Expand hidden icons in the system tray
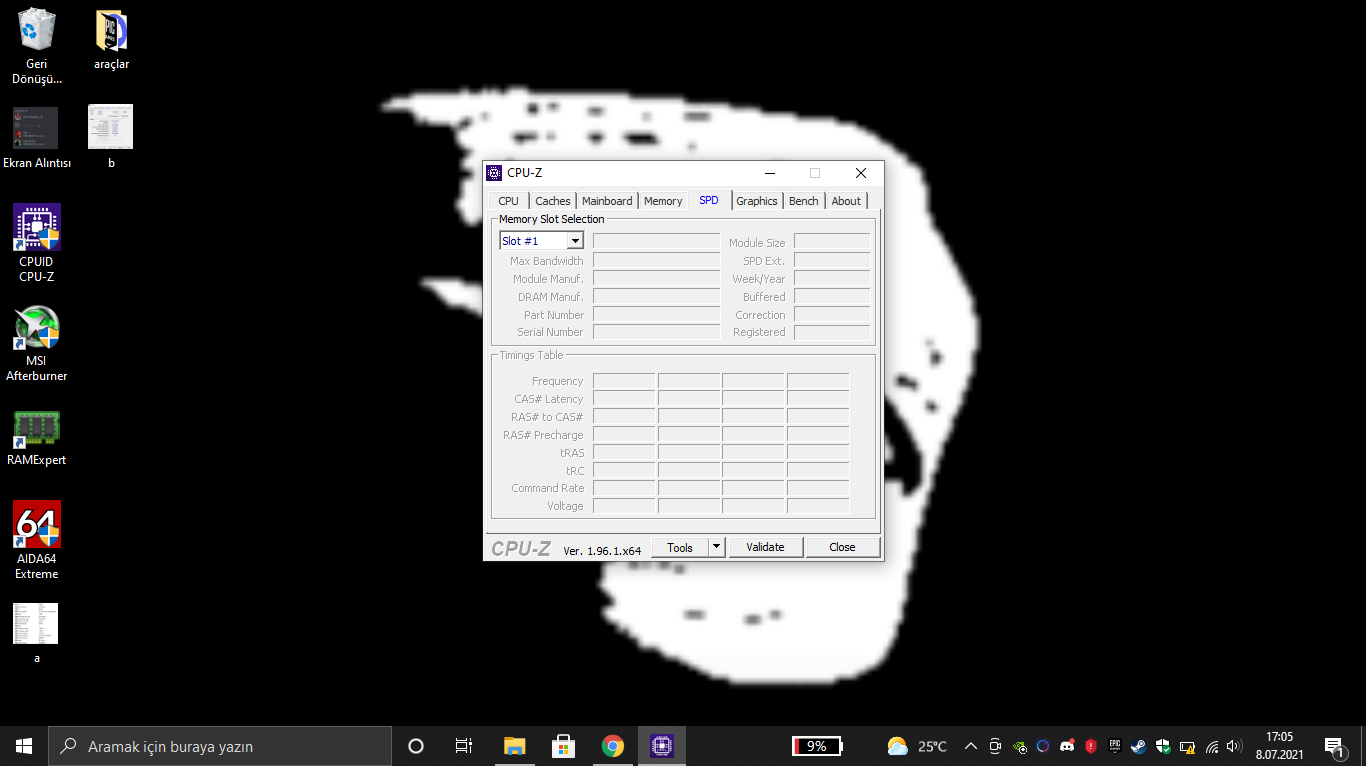 click(970, 746)
